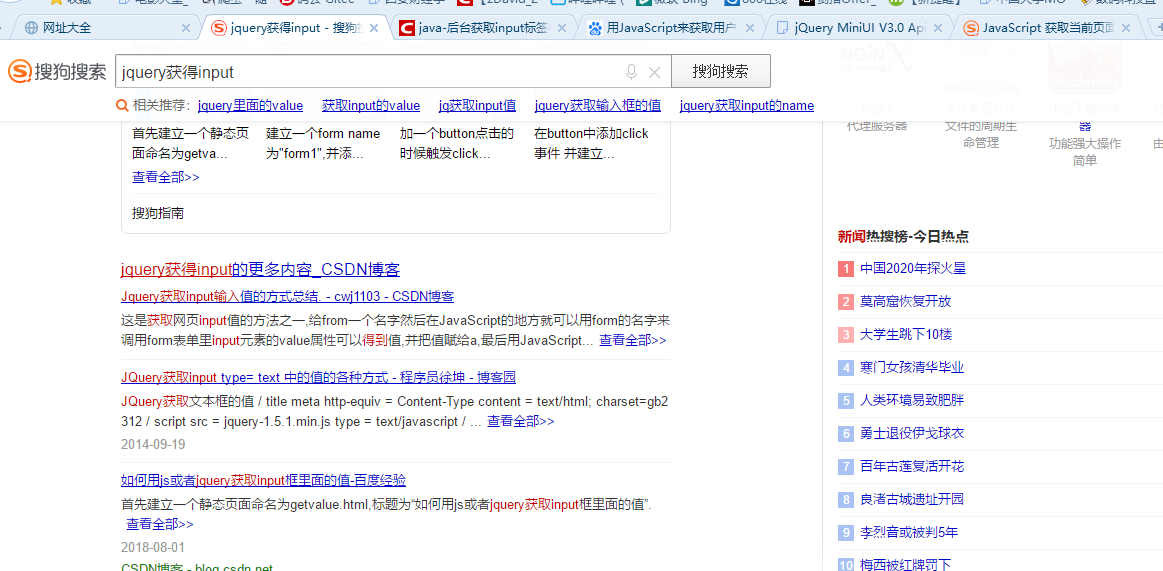Image resolution: width=1163 pixels, height=571 pixels.
Task: Click the ad caption 功能强大操作简单
Action: click(1085, 151)
